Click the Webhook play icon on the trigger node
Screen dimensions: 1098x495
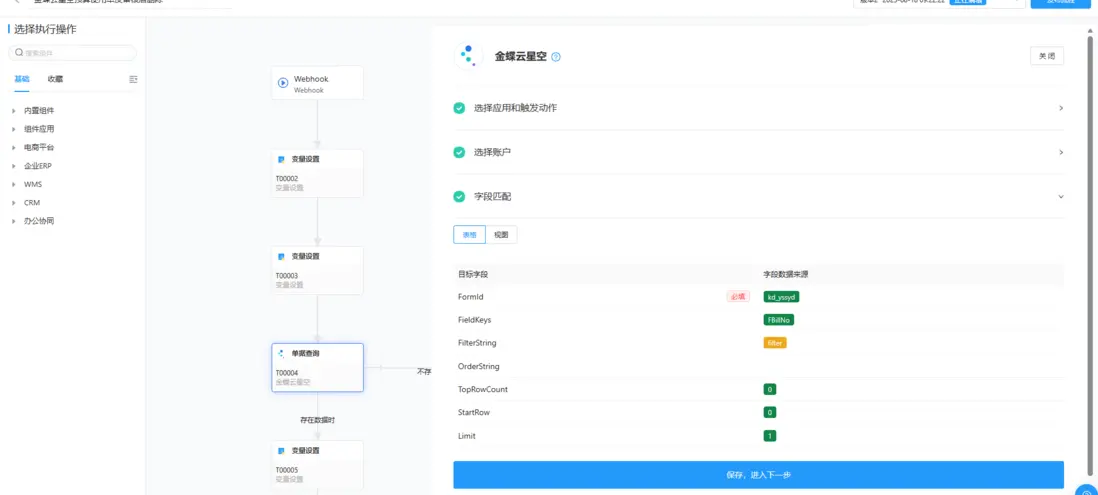tap(283, 83)
